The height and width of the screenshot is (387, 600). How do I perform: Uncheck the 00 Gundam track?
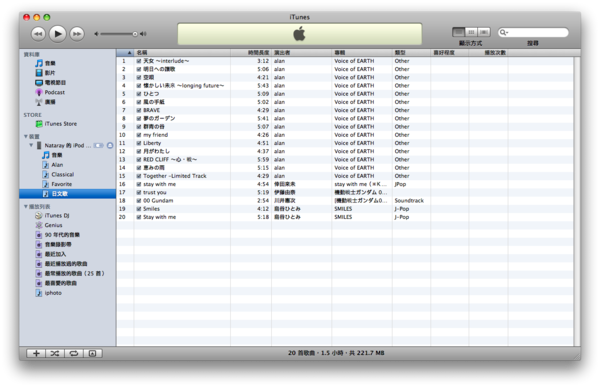point(139,201)
